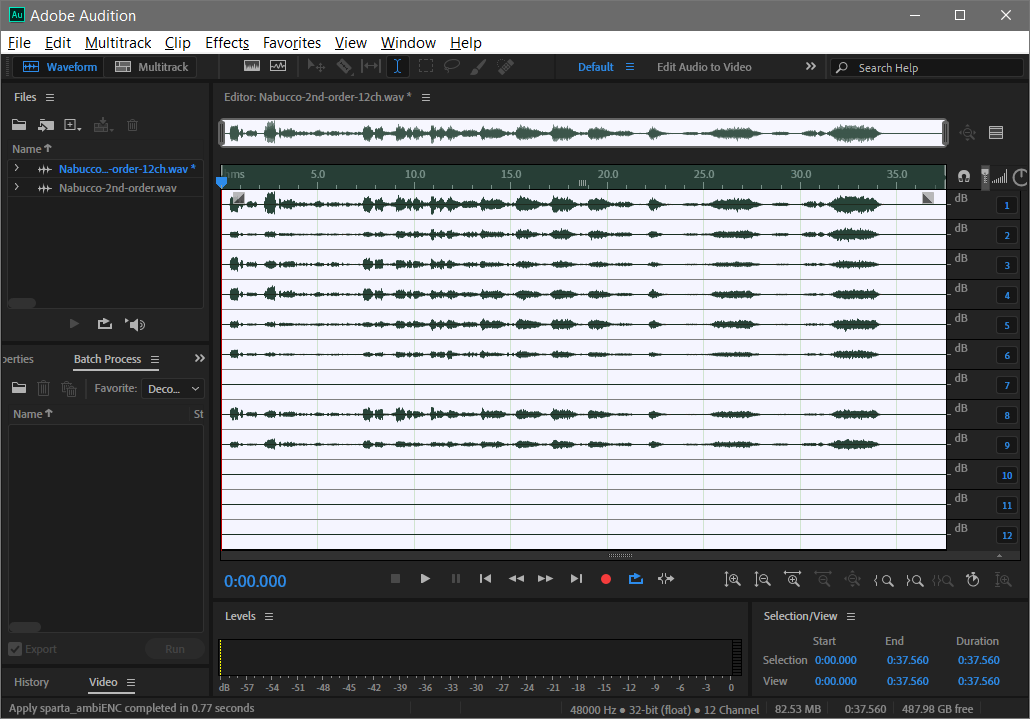Screen dimensions: 1030x719
Task: Toggle channel 5 enable button
Action: pos(1006,325)
